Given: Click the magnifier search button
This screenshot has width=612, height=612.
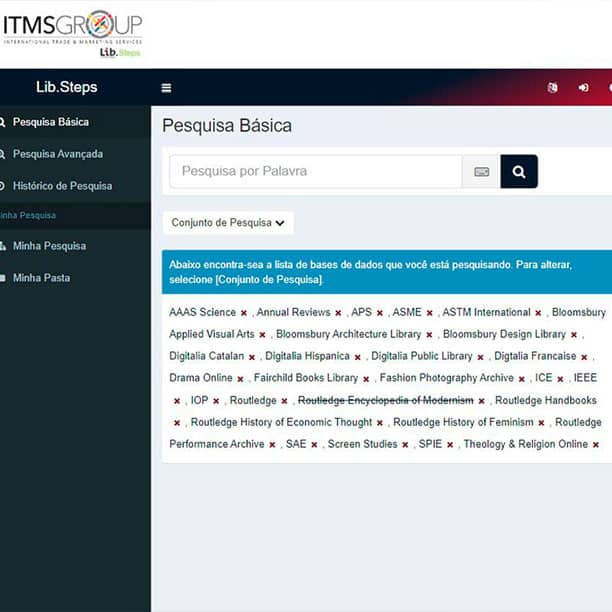Looking at the screenshot, I should 519,172.
